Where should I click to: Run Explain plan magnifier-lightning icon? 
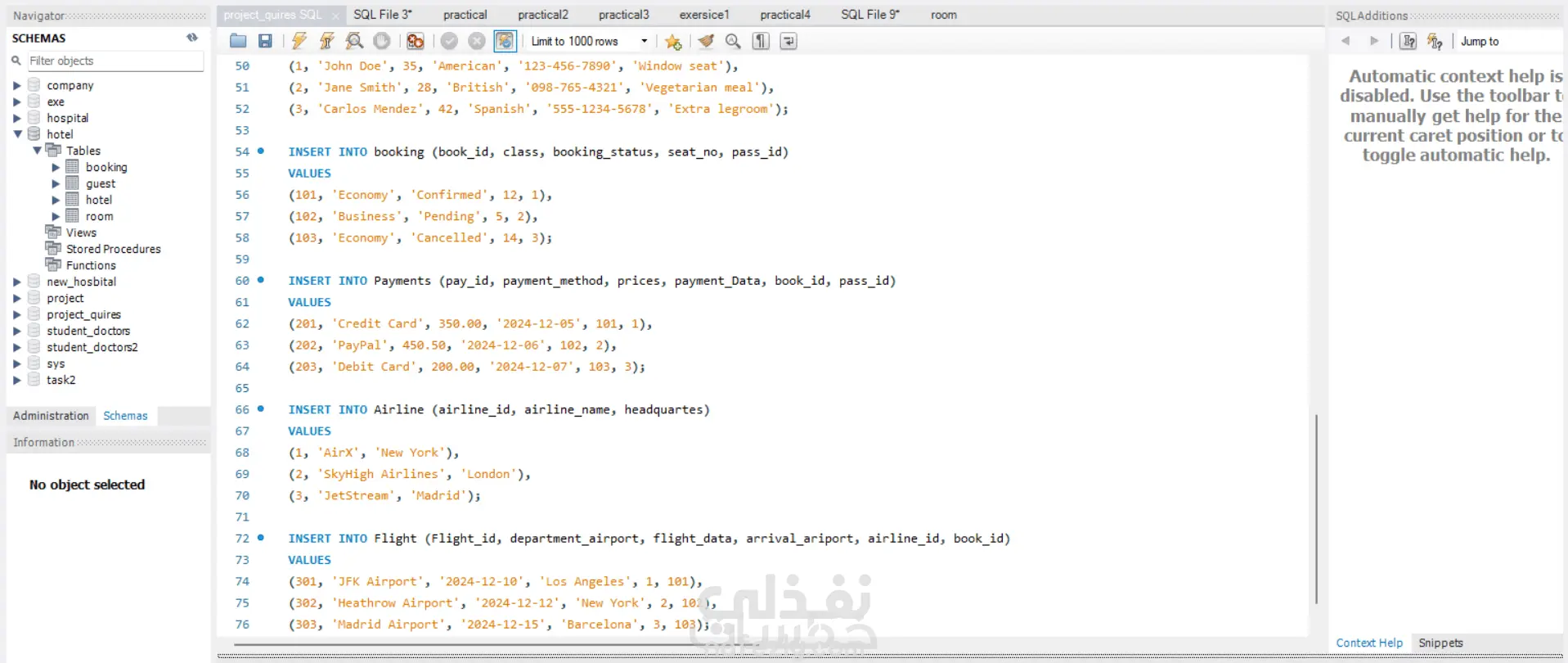pos(354,41)
